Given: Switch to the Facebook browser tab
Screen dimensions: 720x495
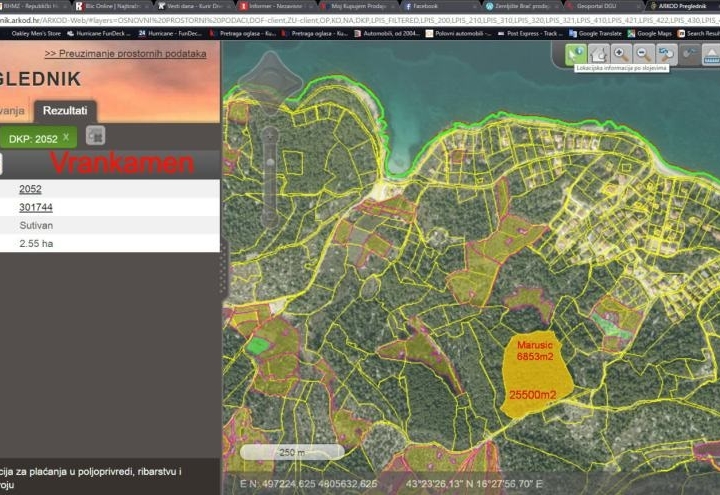Looking at the screenshot, I should pos(425,6).
